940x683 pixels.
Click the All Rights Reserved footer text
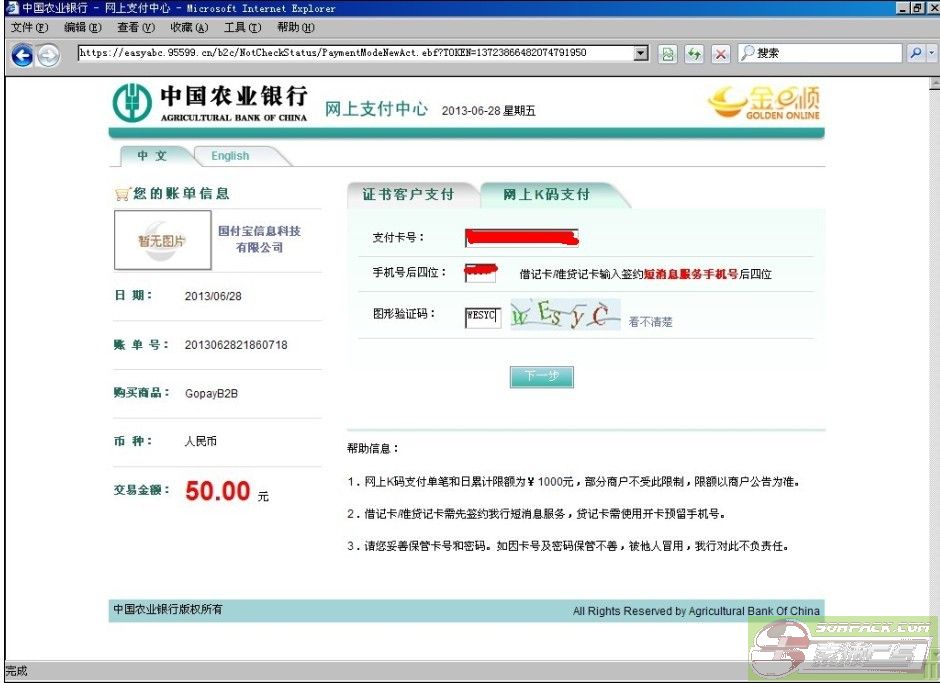click(x=696, y=611)
